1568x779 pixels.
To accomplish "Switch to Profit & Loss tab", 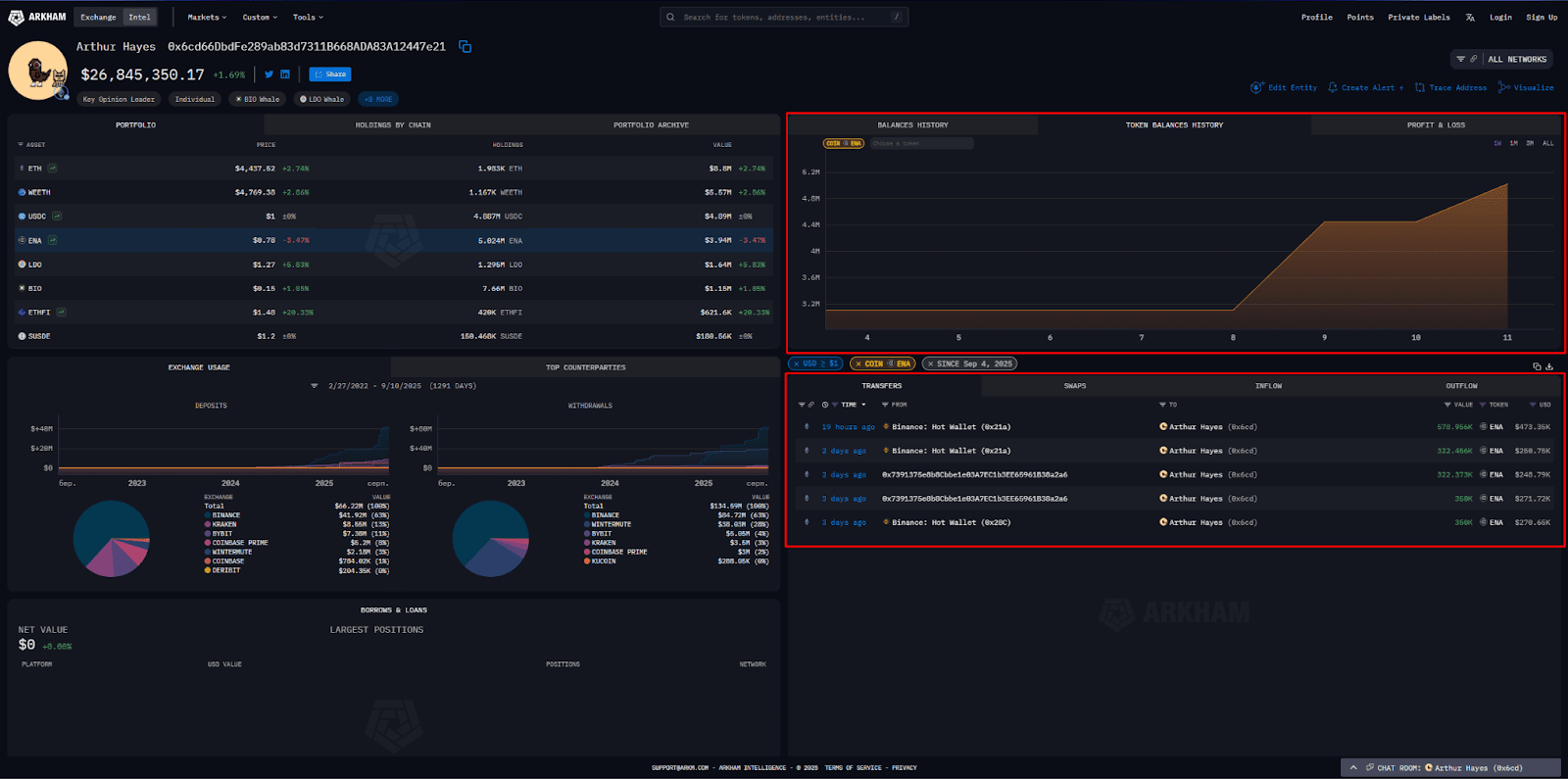I will (x=1436, y=125).
